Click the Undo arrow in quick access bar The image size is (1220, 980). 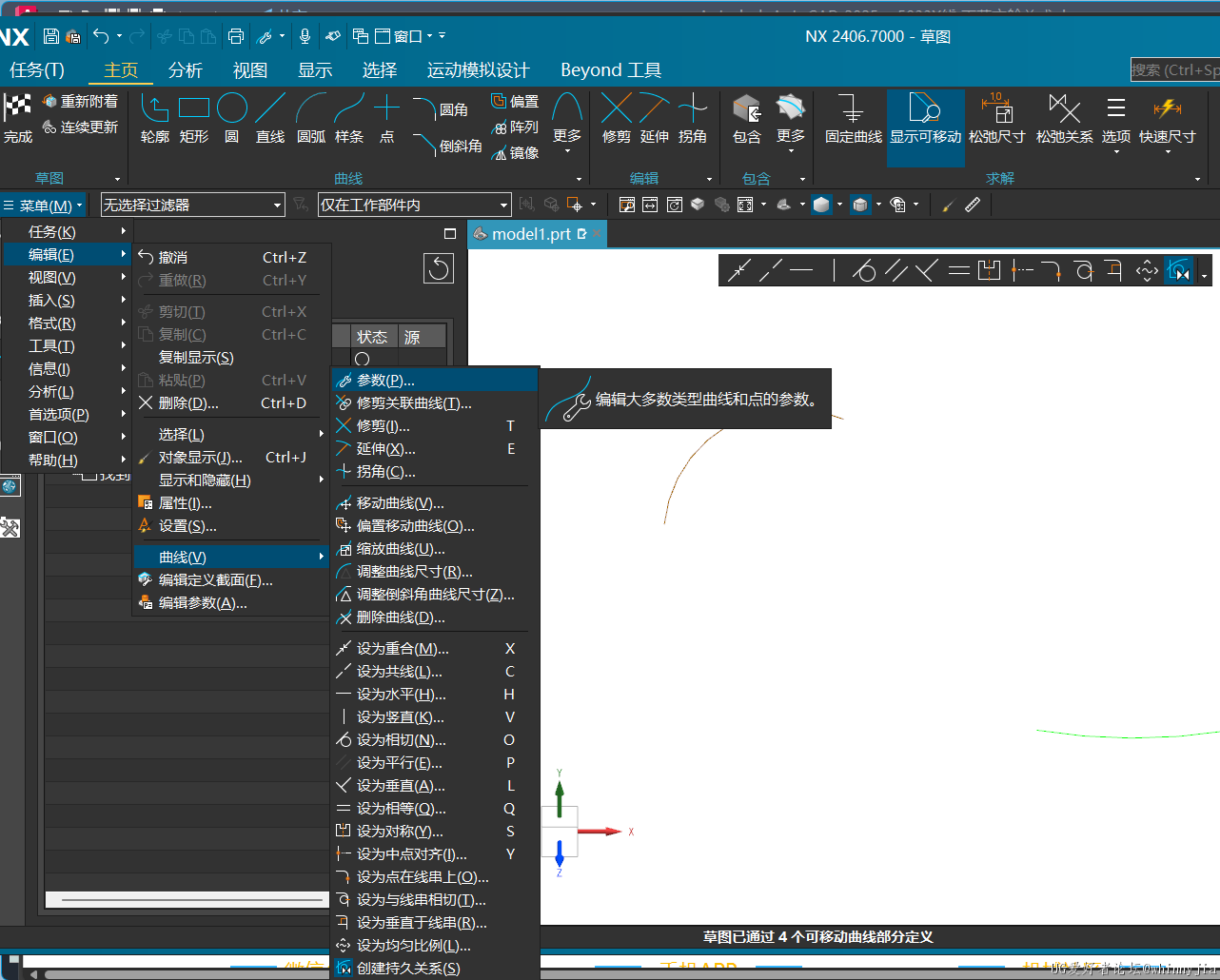101,36
